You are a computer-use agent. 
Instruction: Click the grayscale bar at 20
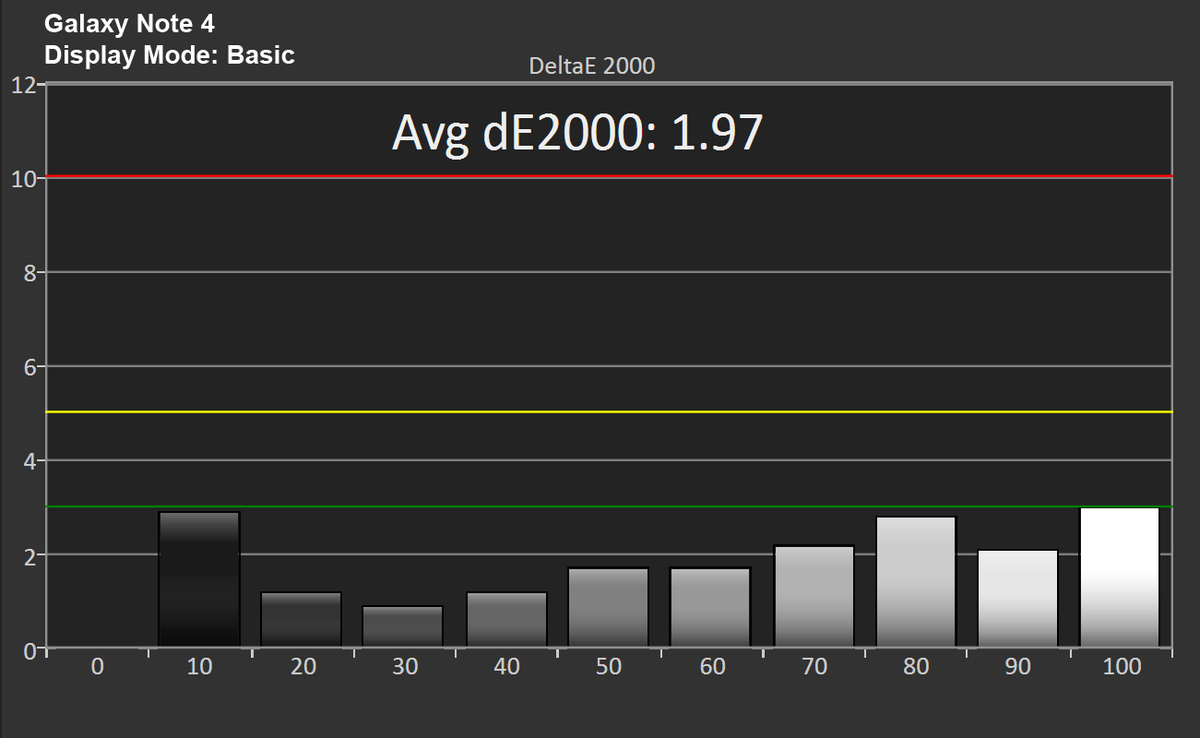pos(301,619)
